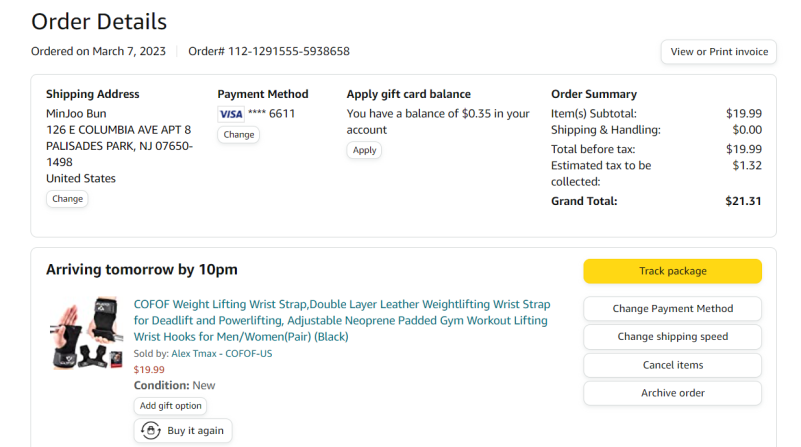Click the Visa card logo icon
Screen dimensions: 801x447
231,114
